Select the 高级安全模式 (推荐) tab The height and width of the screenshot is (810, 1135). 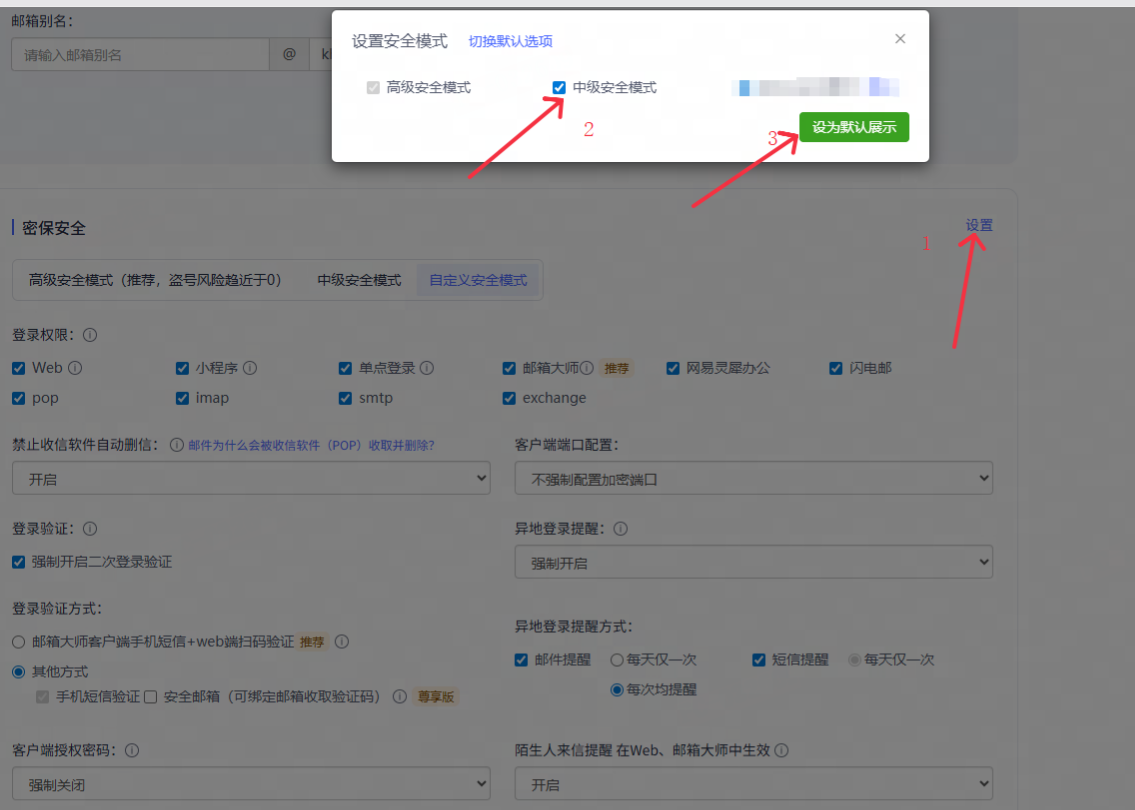click(x=155, y=280)
